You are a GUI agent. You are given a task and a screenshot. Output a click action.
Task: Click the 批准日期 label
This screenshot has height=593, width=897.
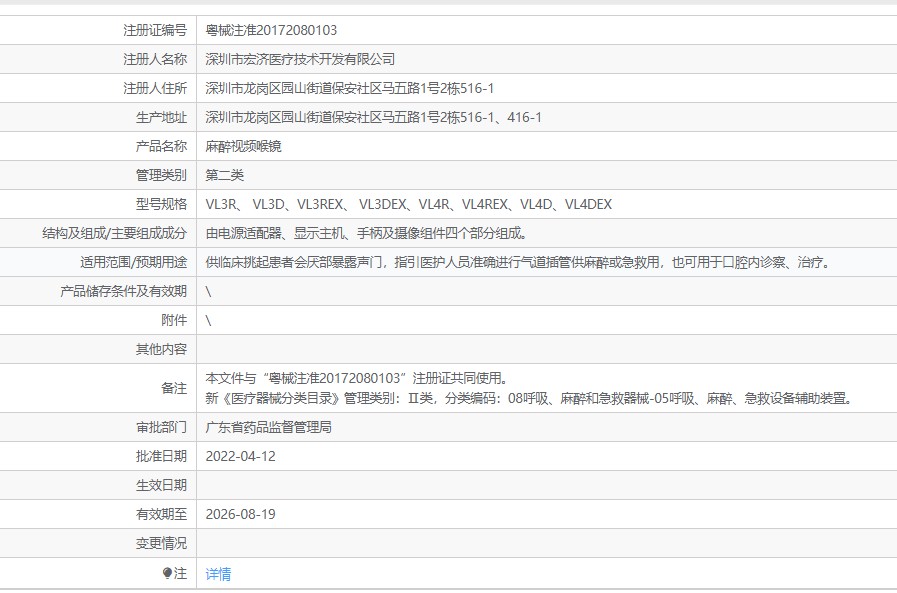point(161,456)
